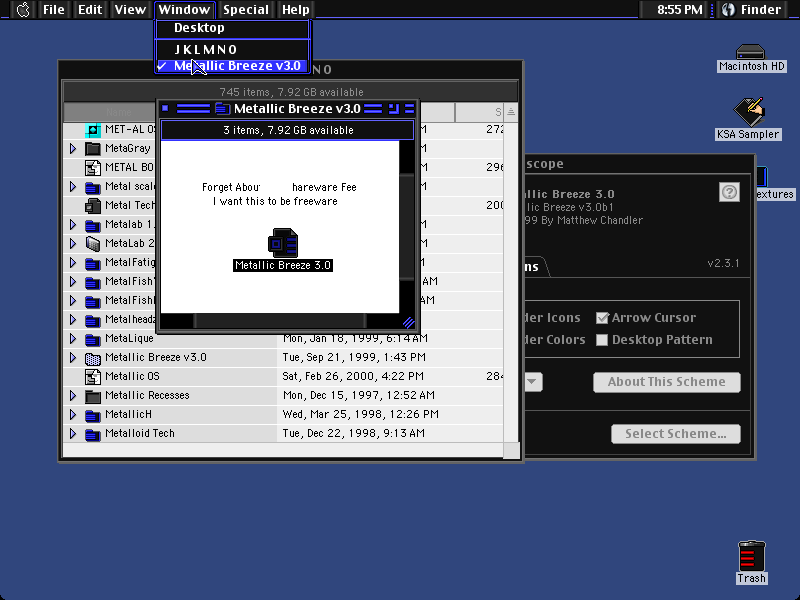Expand the MetallicH folder
800x600 pixels.
click(72, 414)
